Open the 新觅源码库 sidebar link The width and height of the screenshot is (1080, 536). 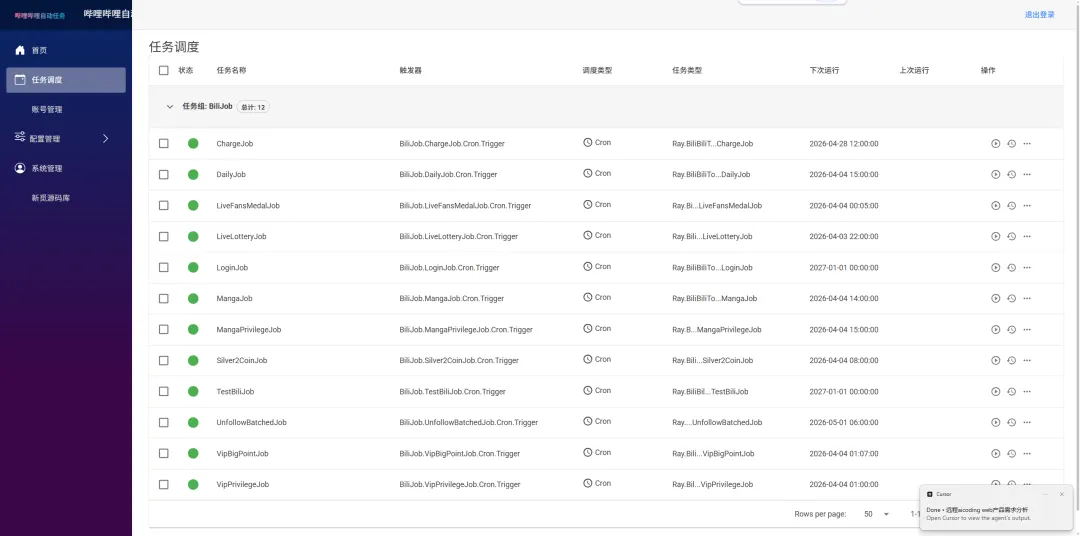pyautogui.click(x=51, y=198)
